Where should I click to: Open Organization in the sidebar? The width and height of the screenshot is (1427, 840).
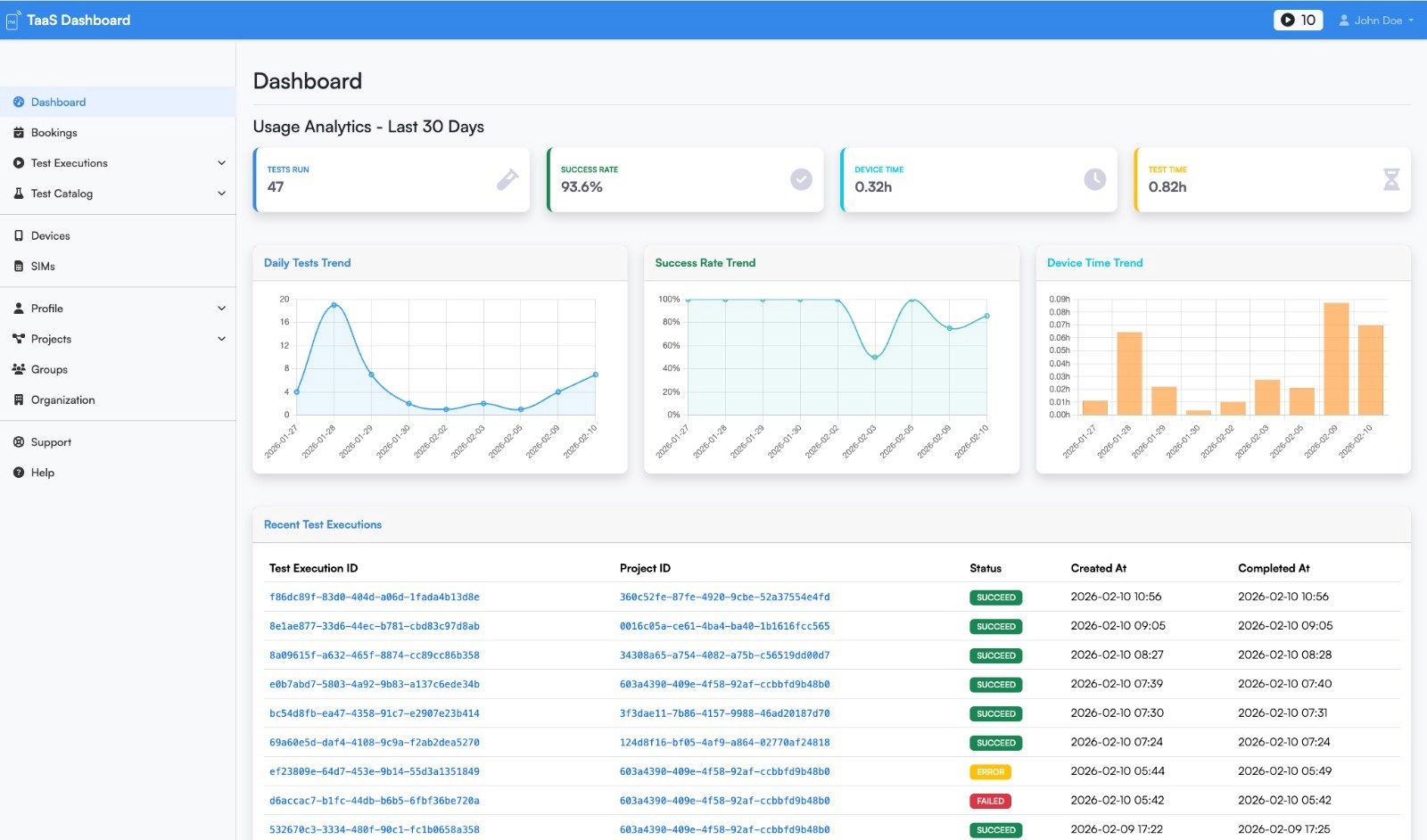(x=118, y=400)
